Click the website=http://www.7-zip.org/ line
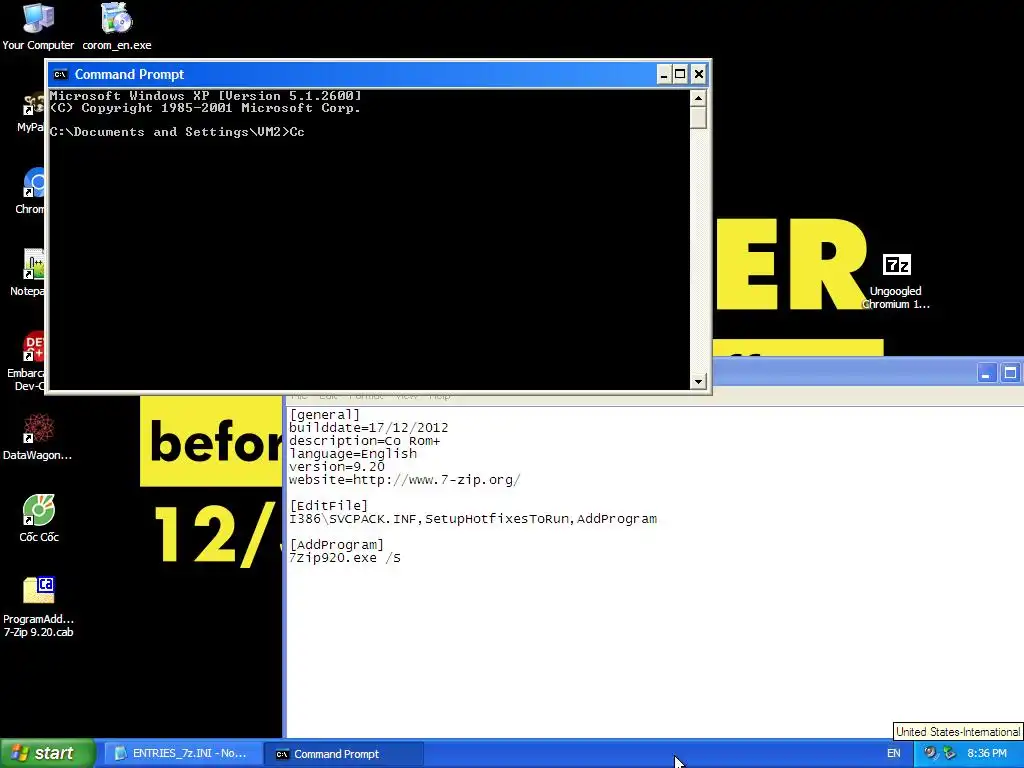 [405, 480]
